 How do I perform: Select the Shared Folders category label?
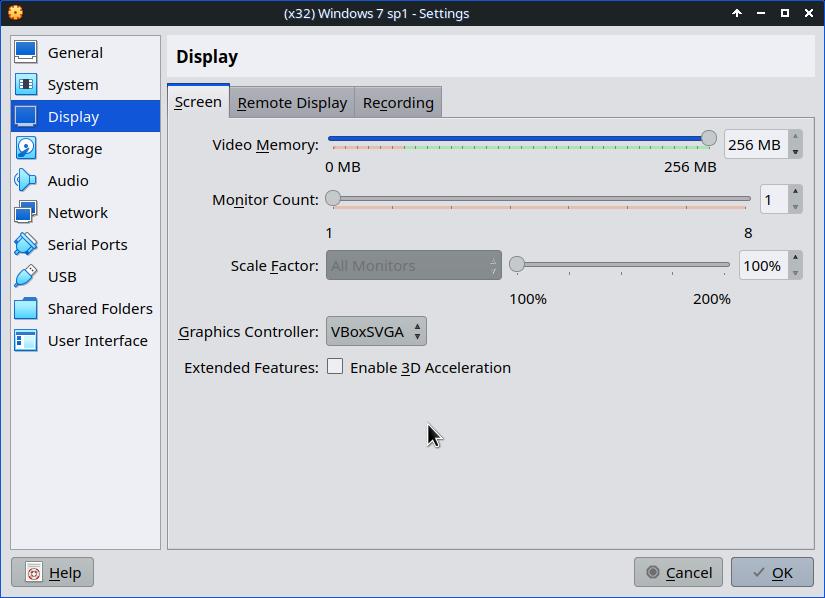100,309
